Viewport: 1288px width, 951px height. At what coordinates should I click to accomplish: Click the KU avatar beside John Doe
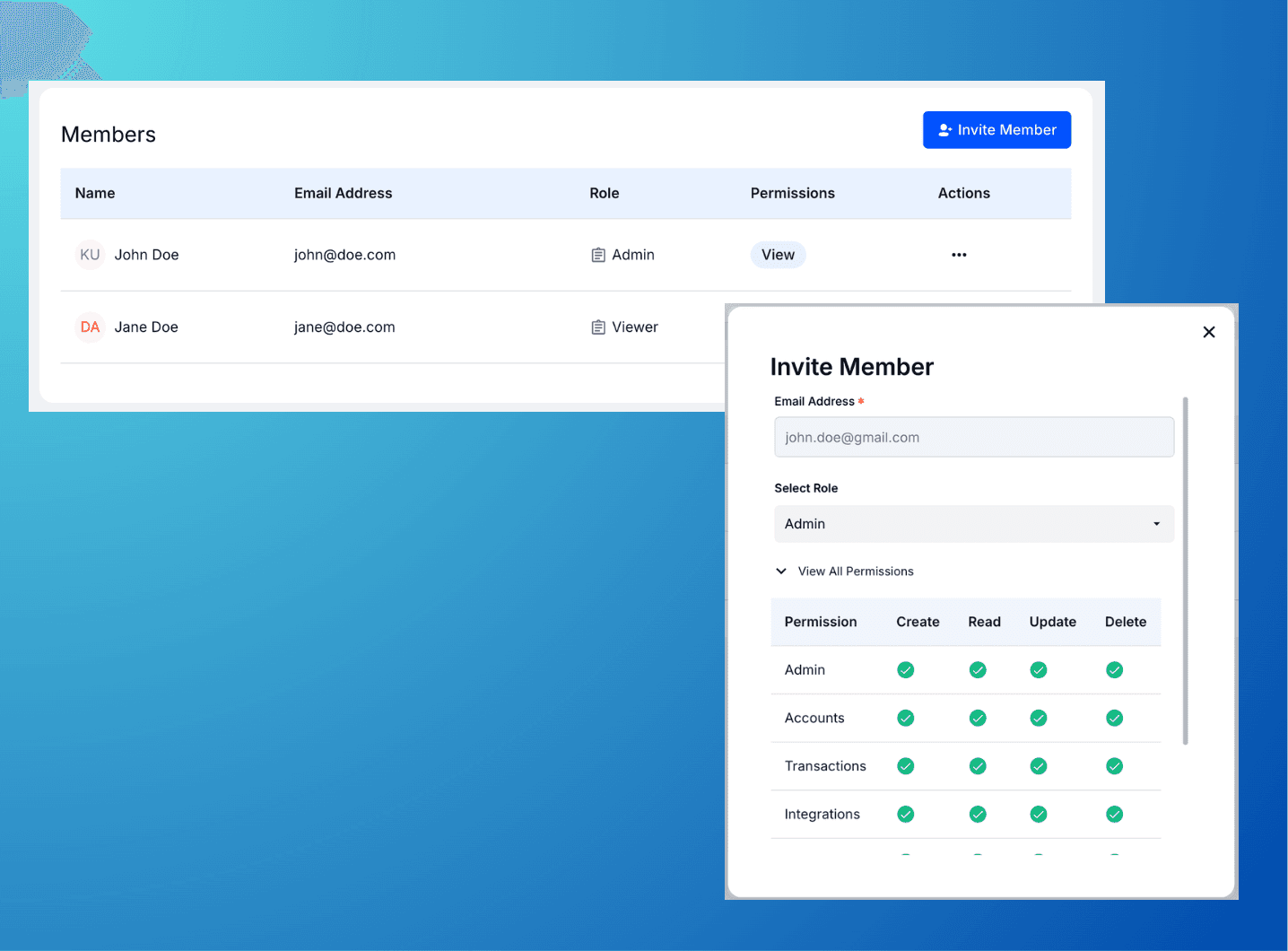point(90,255)
